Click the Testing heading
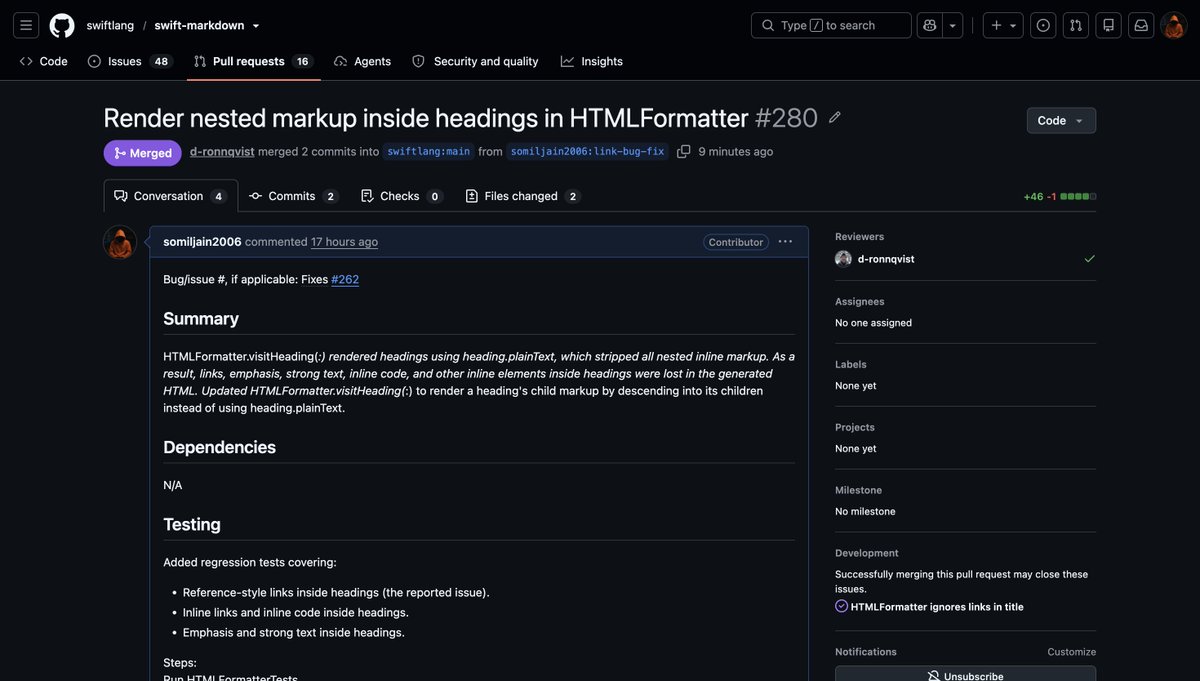1200x681 pixels. tap(192, 524)
